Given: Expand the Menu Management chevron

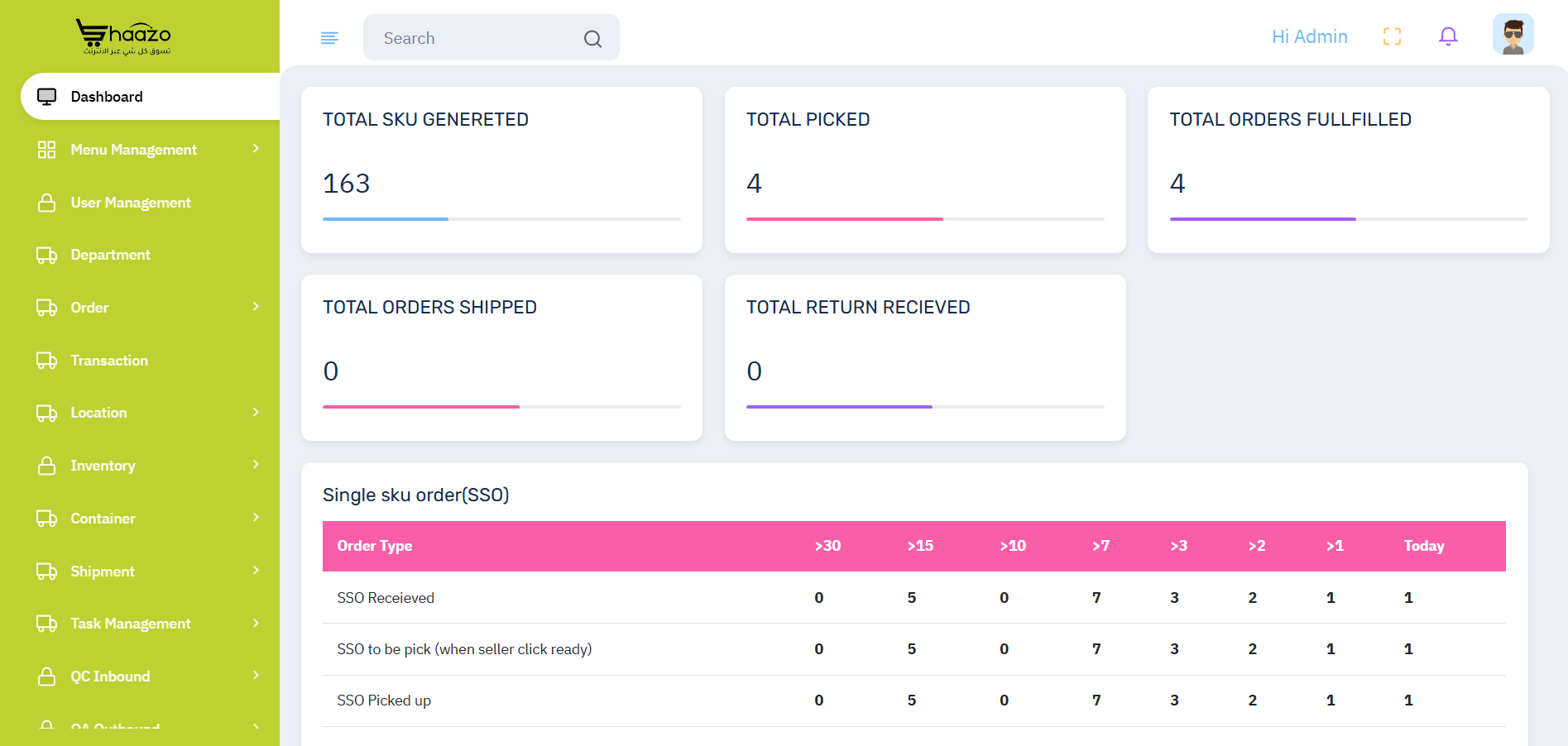Looking at the screenshot, I should (x=256, y=149).
